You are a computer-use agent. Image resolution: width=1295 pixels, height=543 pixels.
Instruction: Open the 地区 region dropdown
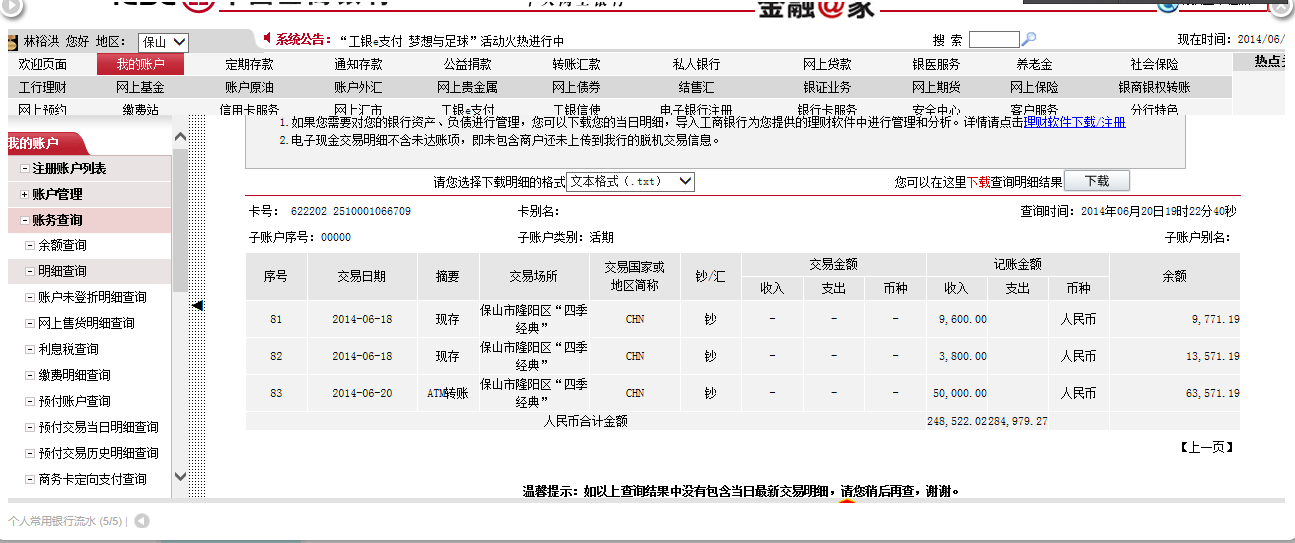coord(164,42)
